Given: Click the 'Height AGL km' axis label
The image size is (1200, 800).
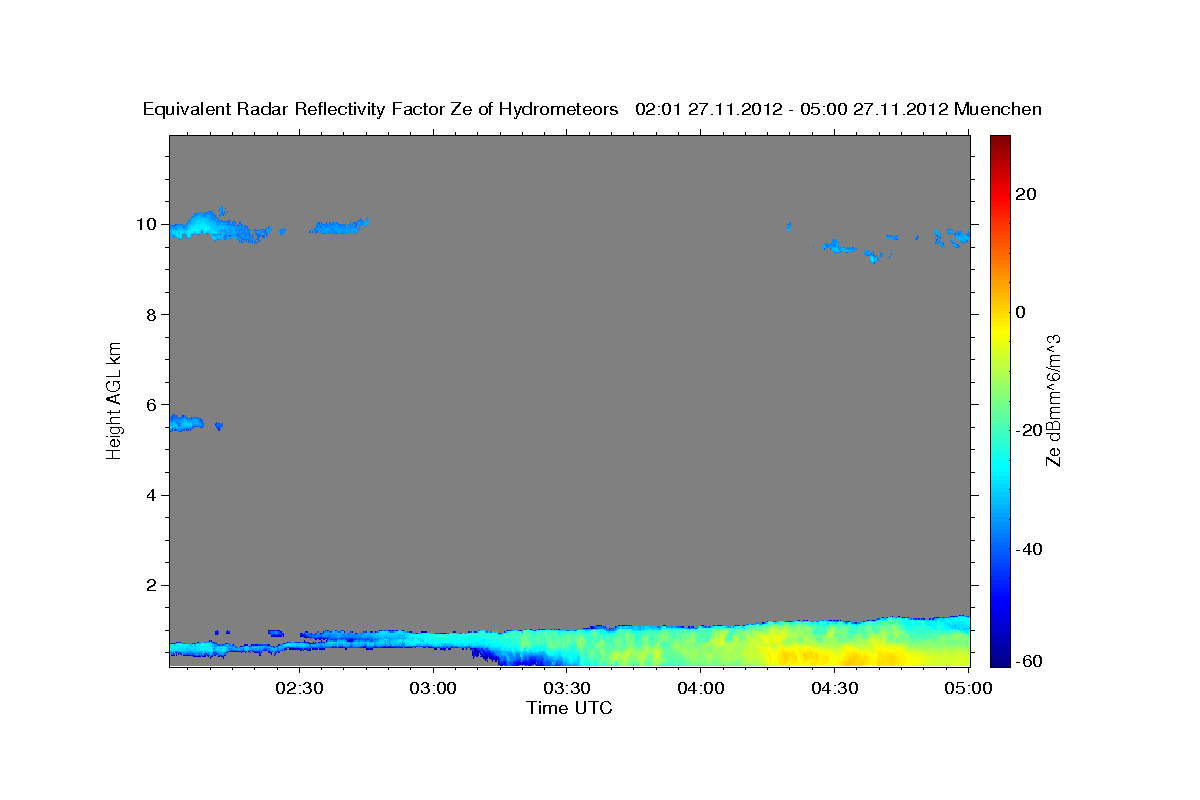Looking at the screenshot, I should coord(114,400).
